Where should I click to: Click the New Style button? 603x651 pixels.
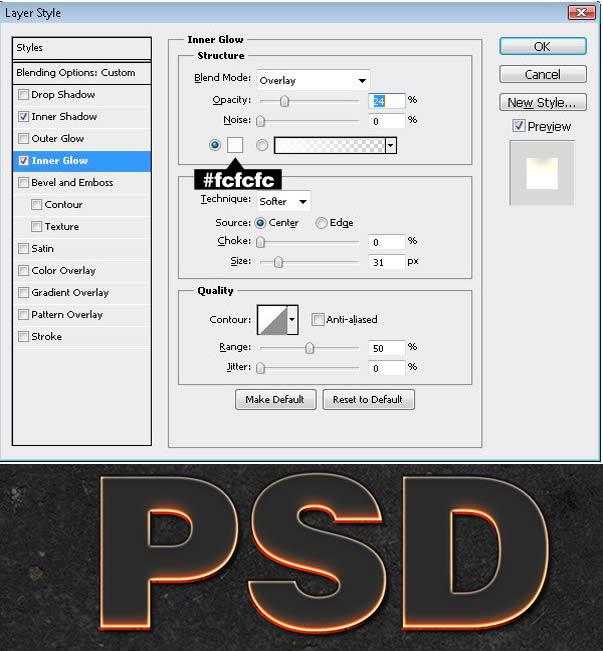tap(543, 102)
